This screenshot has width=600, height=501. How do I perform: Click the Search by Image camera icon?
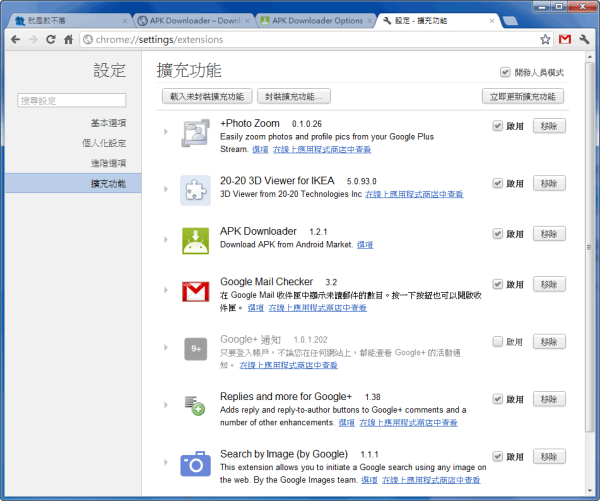[x=195, y=463]
